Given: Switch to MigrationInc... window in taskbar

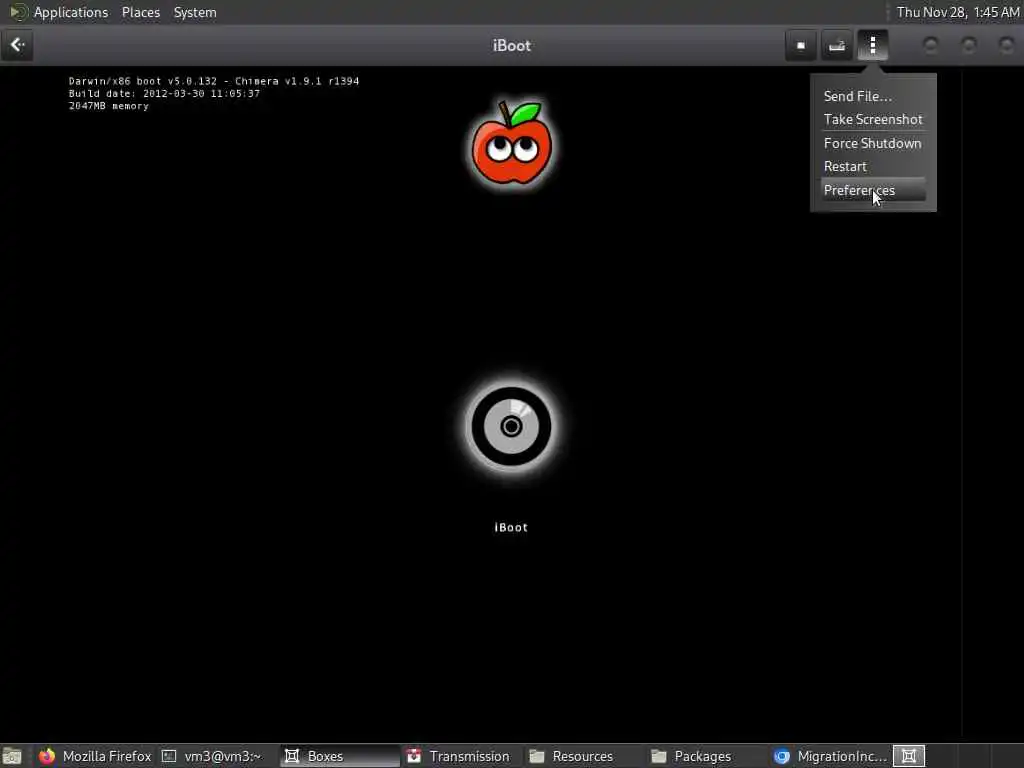Looking at the screenshot, I should click(x=831, y=756).
